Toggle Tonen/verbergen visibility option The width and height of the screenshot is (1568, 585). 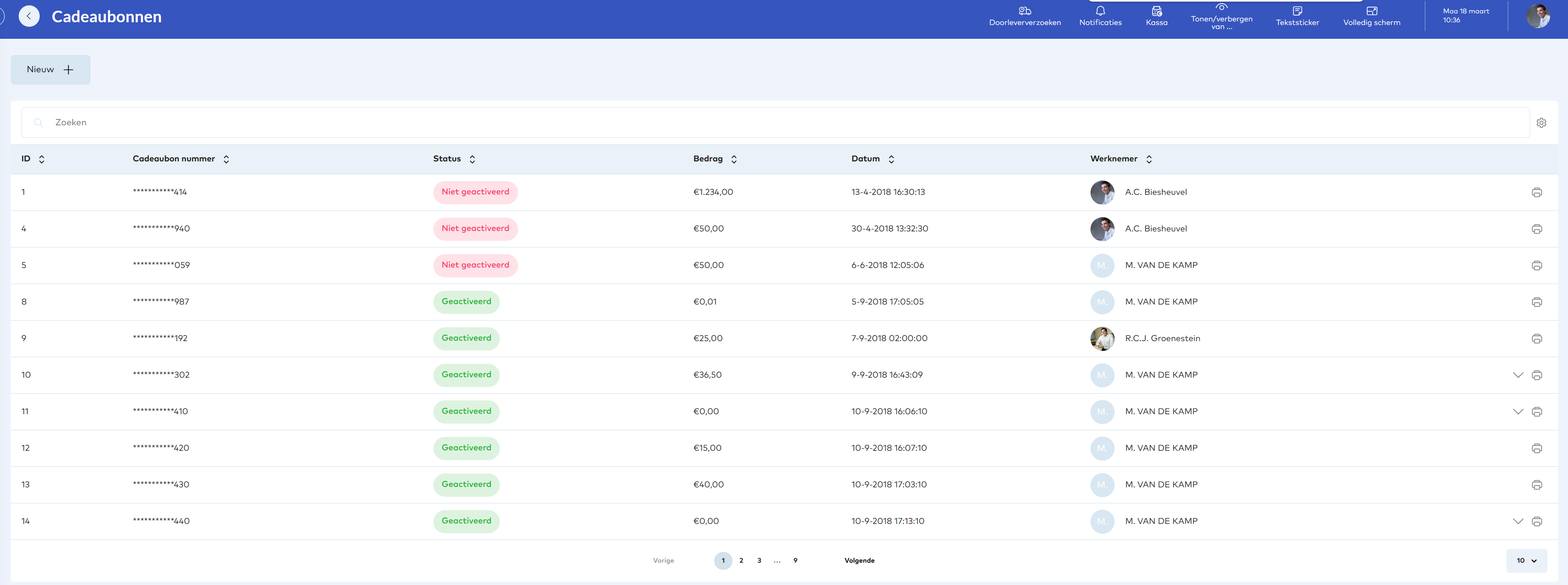(1221, 16)
